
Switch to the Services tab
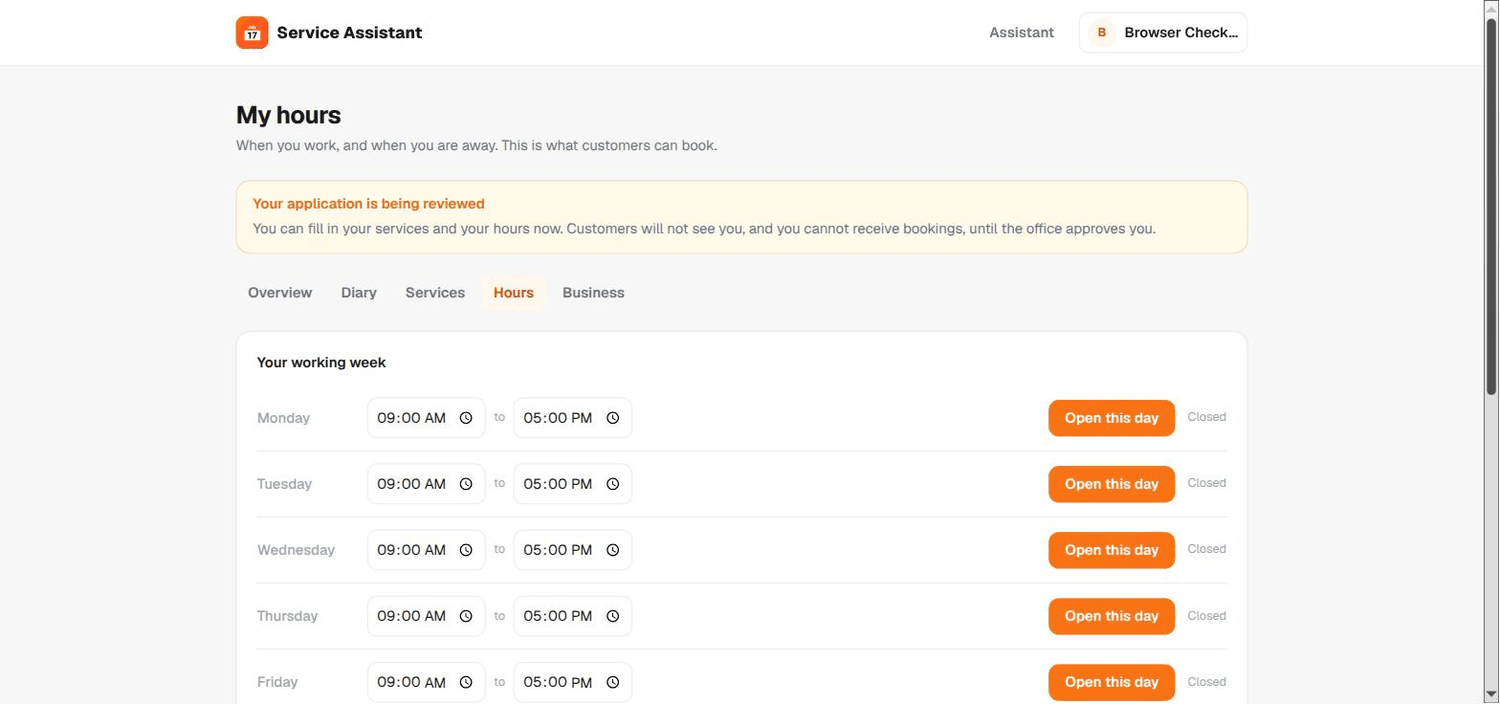435,293
